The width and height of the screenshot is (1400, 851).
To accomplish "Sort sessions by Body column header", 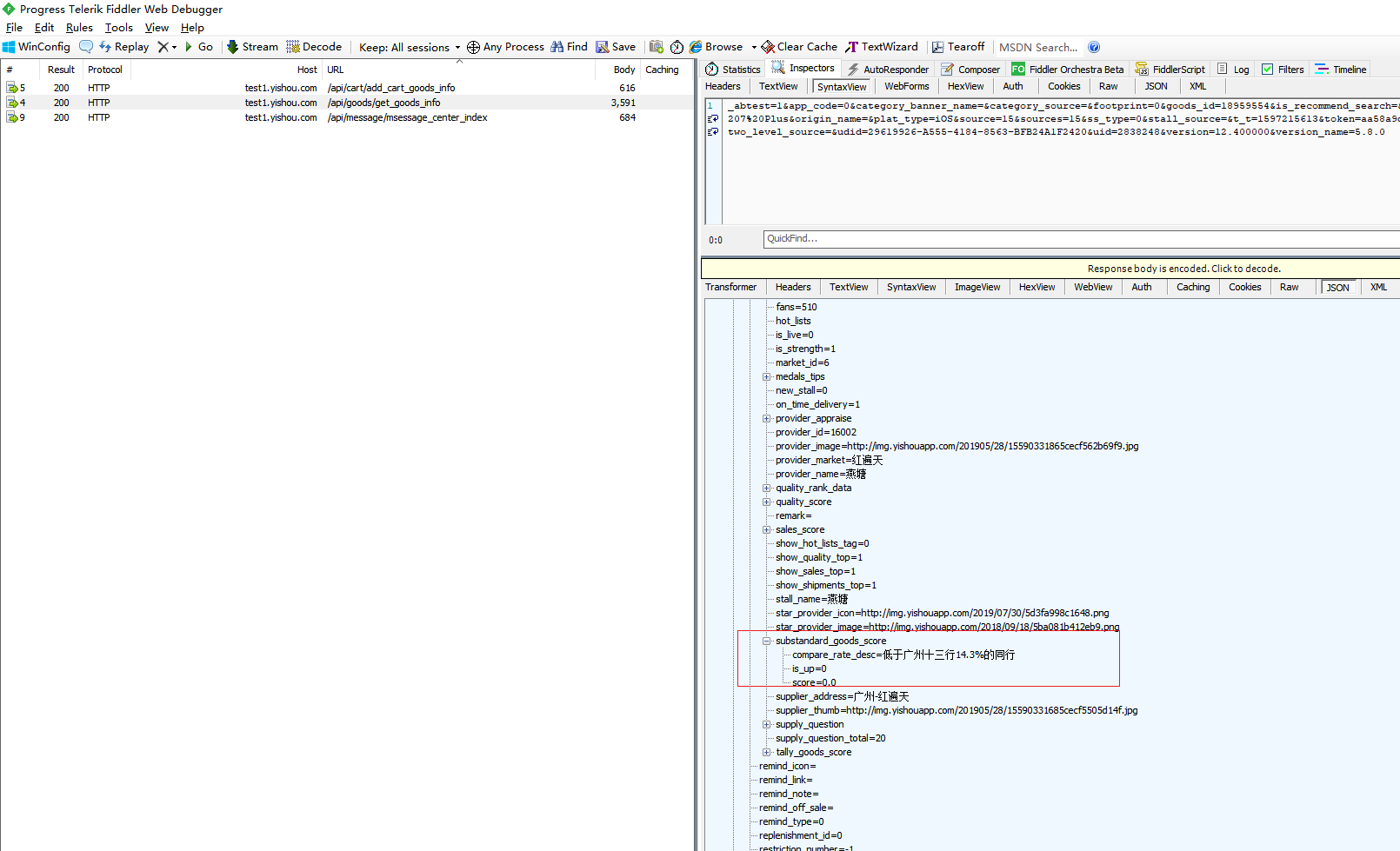I will [617, 70].
